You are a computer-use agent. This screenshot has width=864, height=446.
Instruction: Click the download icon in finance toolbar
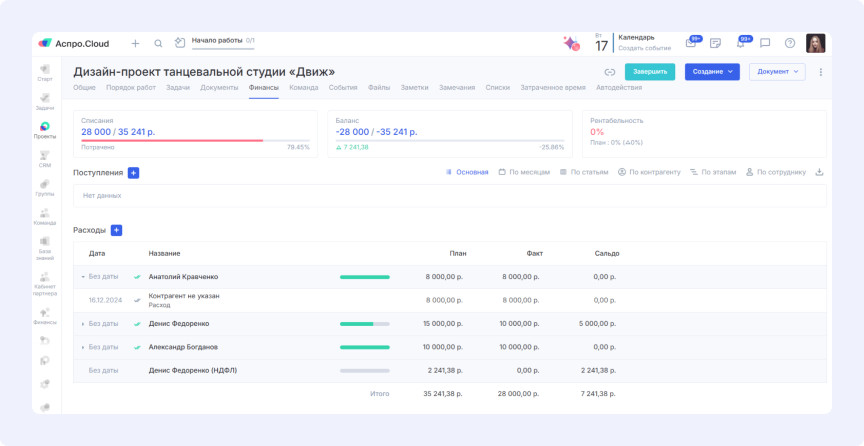click(x=820, y=172)
